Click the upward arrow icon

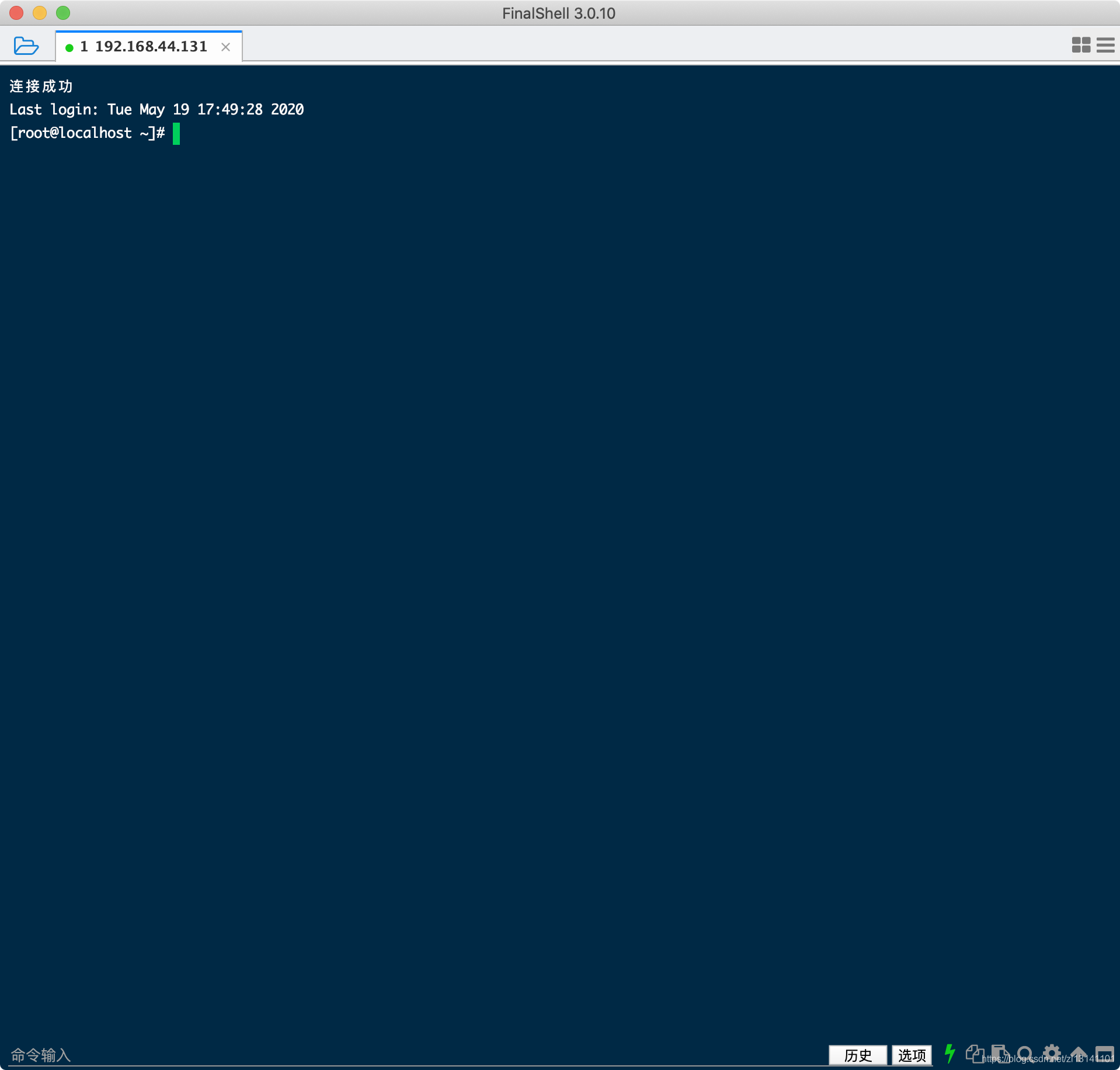1079,1054
